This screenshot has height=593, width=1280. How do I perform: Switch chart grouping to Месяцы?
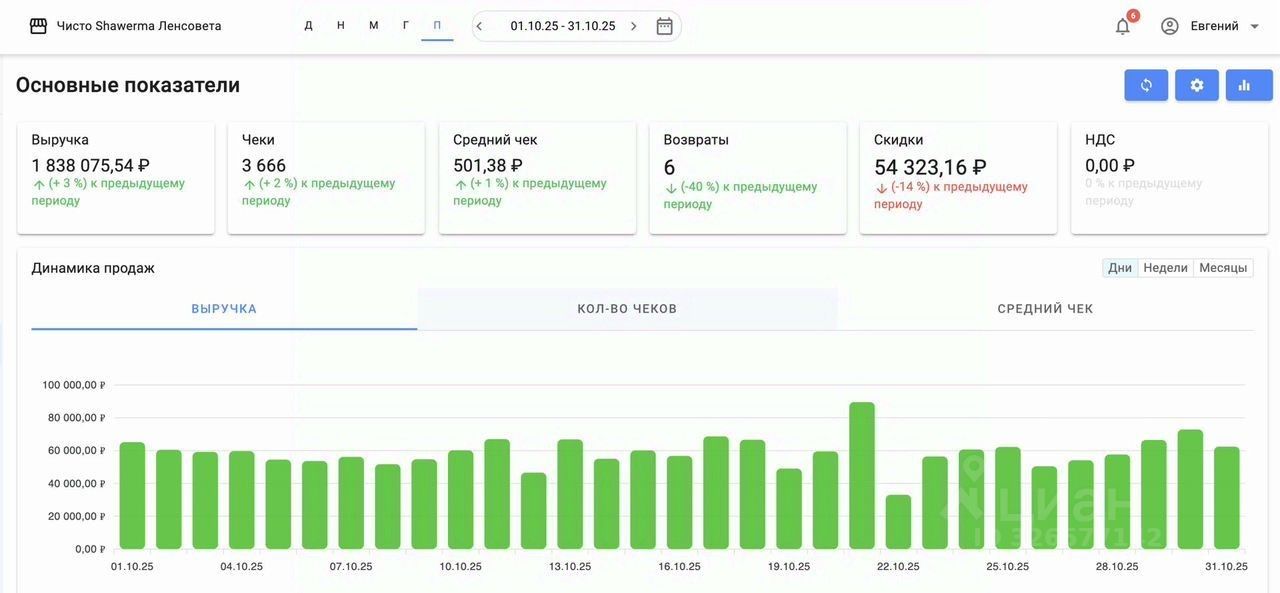pos(1223,268)
